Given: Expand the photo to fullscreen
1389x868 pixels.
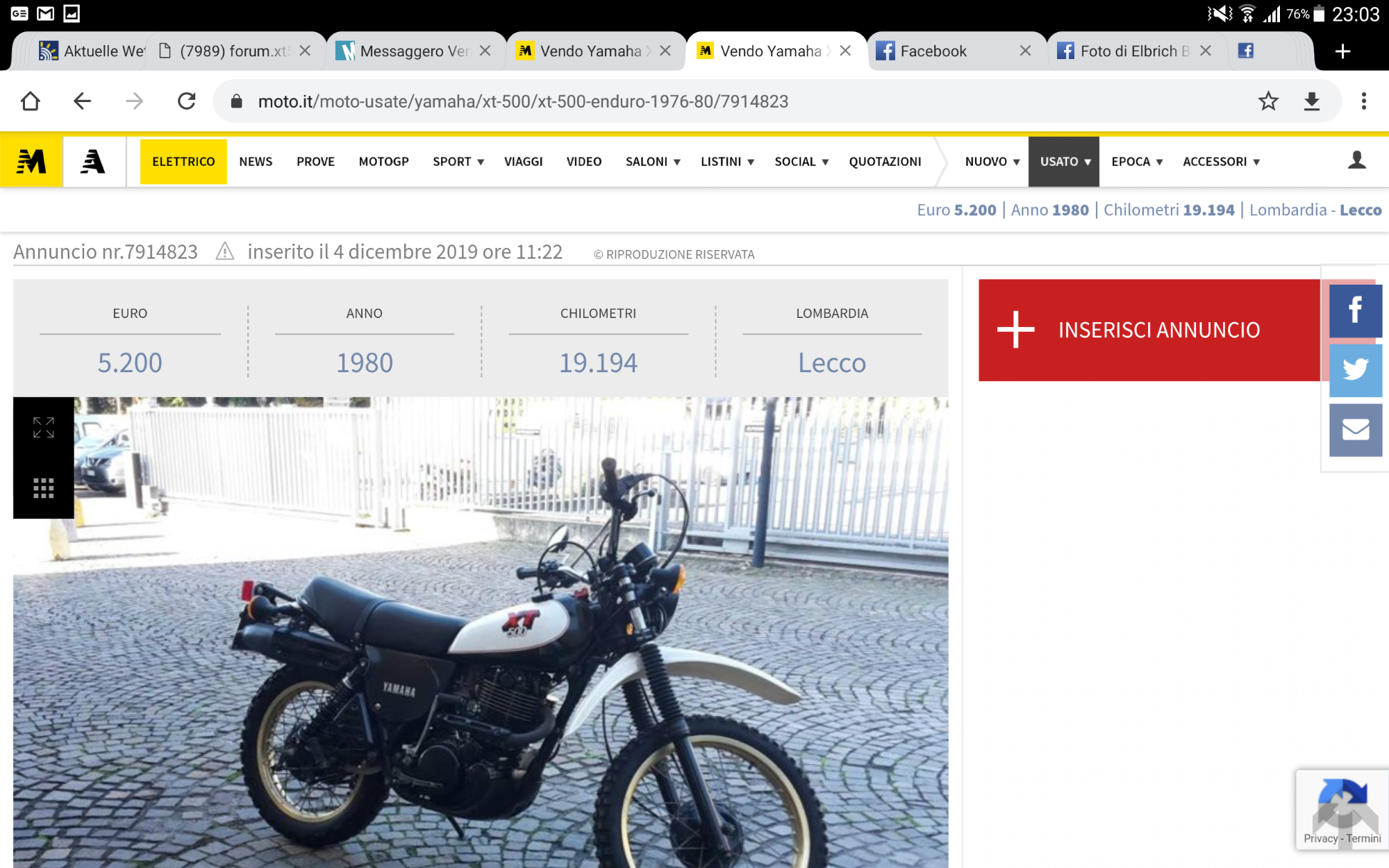Looking at the screenshot, I should [43, 427].
